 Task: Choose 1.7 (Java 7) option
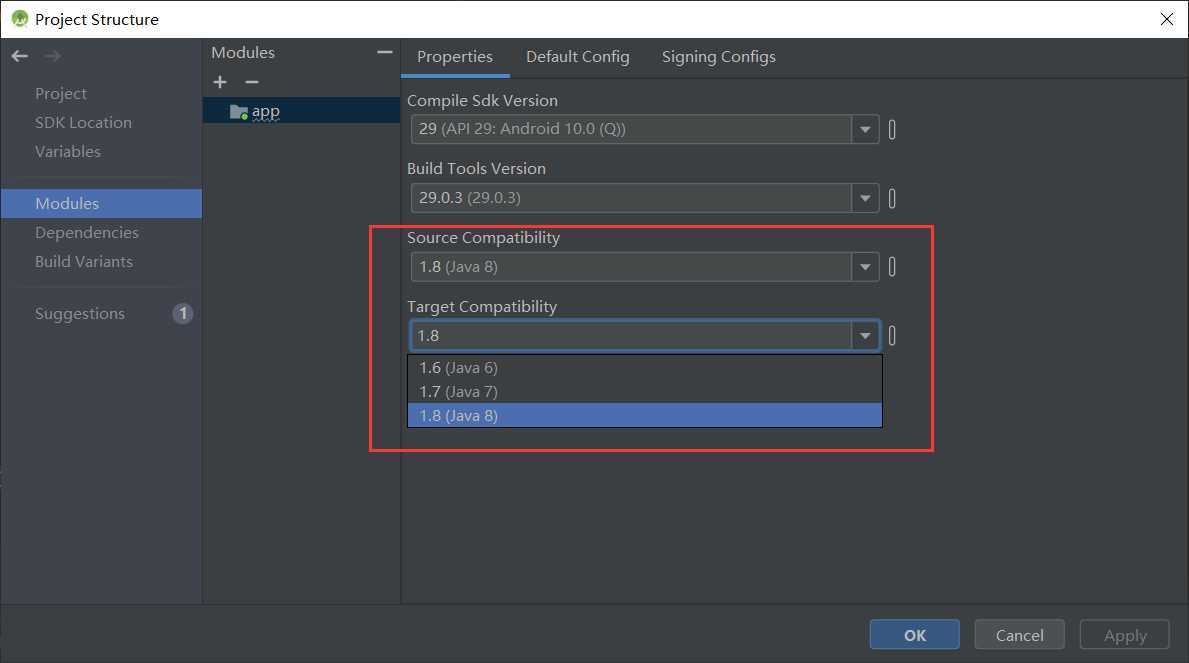[x=645, y=391]
